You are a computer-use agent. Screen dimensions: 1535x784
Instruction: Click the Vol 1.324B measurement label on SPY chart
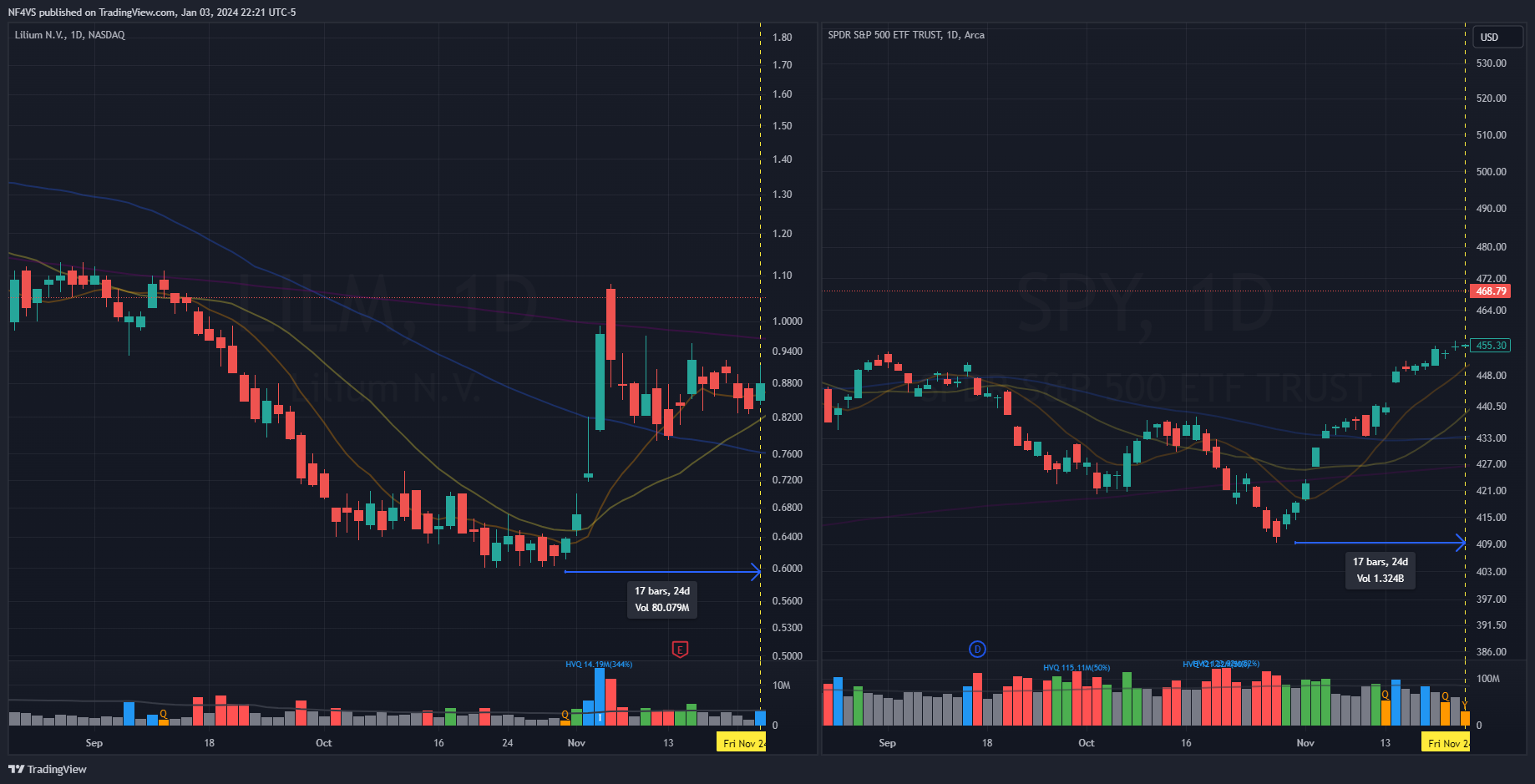pos(1380,578)
